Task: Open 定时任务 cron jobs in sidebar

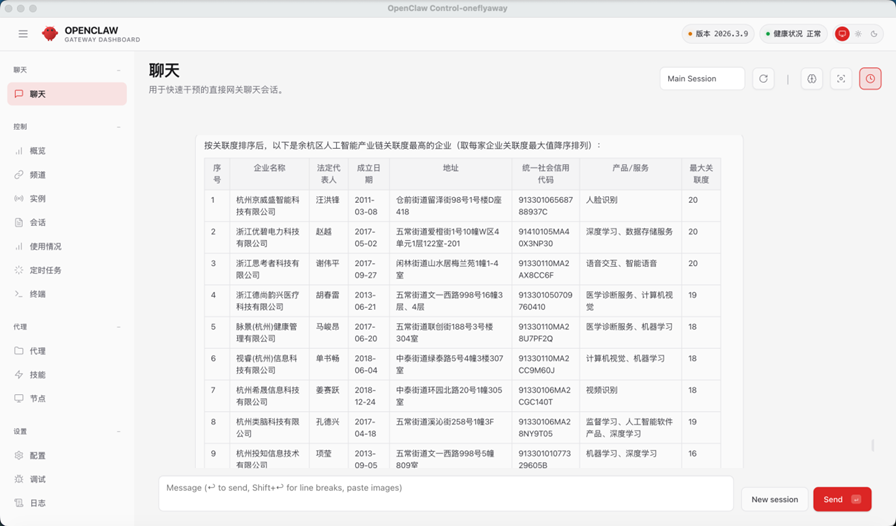Action: click(67, 270)
